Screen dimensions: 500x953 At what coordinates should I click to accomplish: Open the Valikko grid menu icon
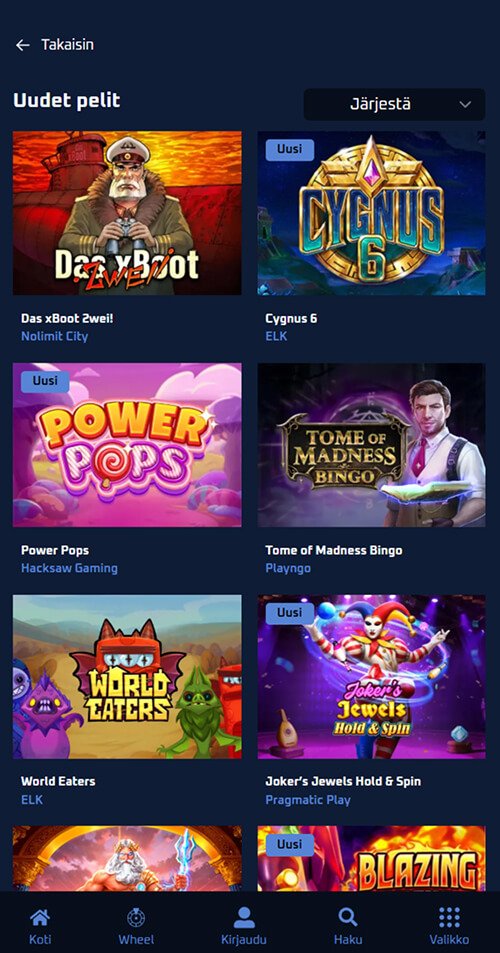[449, 917]
